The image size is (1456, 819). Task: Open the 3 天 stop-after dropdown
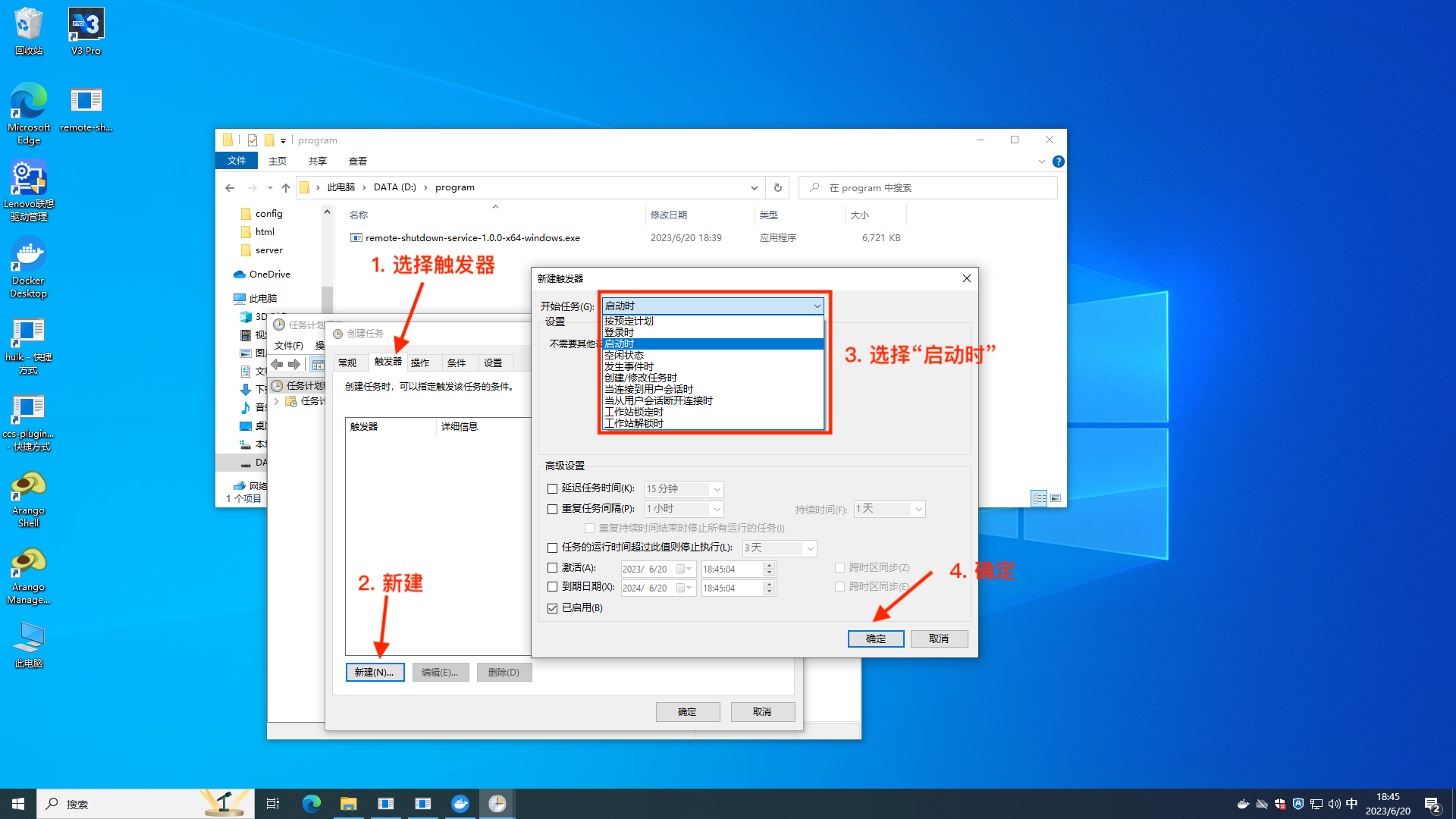click(810, 548)
